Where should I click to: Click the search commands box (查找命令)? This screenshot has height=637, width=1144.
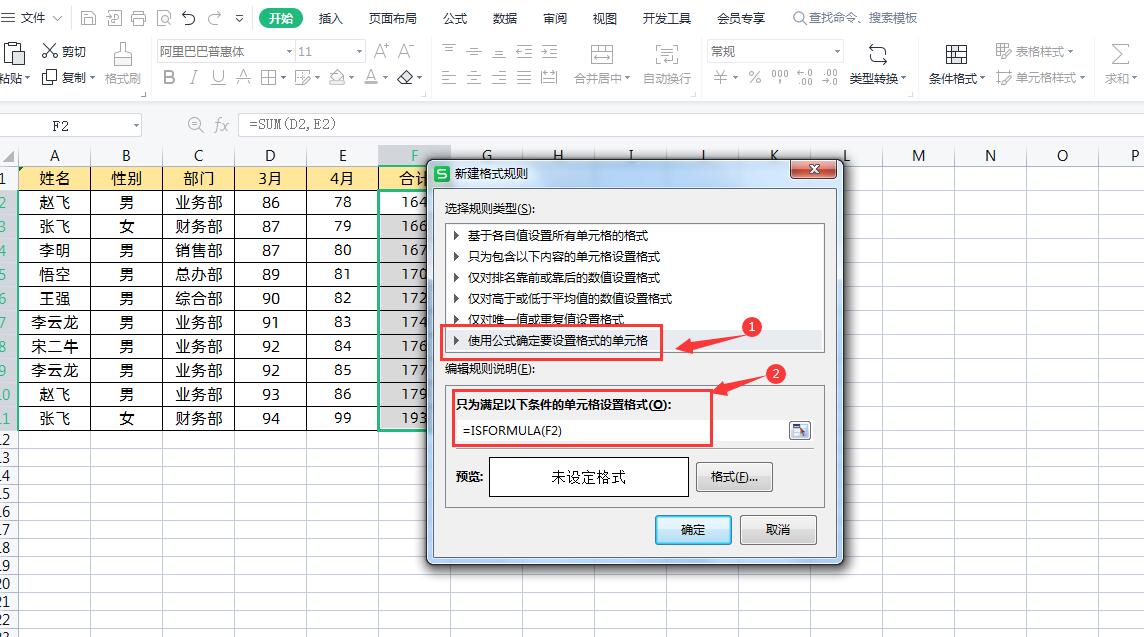(x=855, y=18)
